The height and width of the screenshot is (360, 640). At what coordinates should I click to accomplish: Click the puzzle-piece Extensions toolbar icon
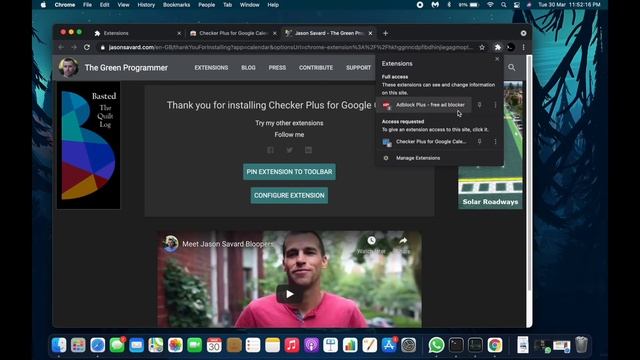(498, 47)
